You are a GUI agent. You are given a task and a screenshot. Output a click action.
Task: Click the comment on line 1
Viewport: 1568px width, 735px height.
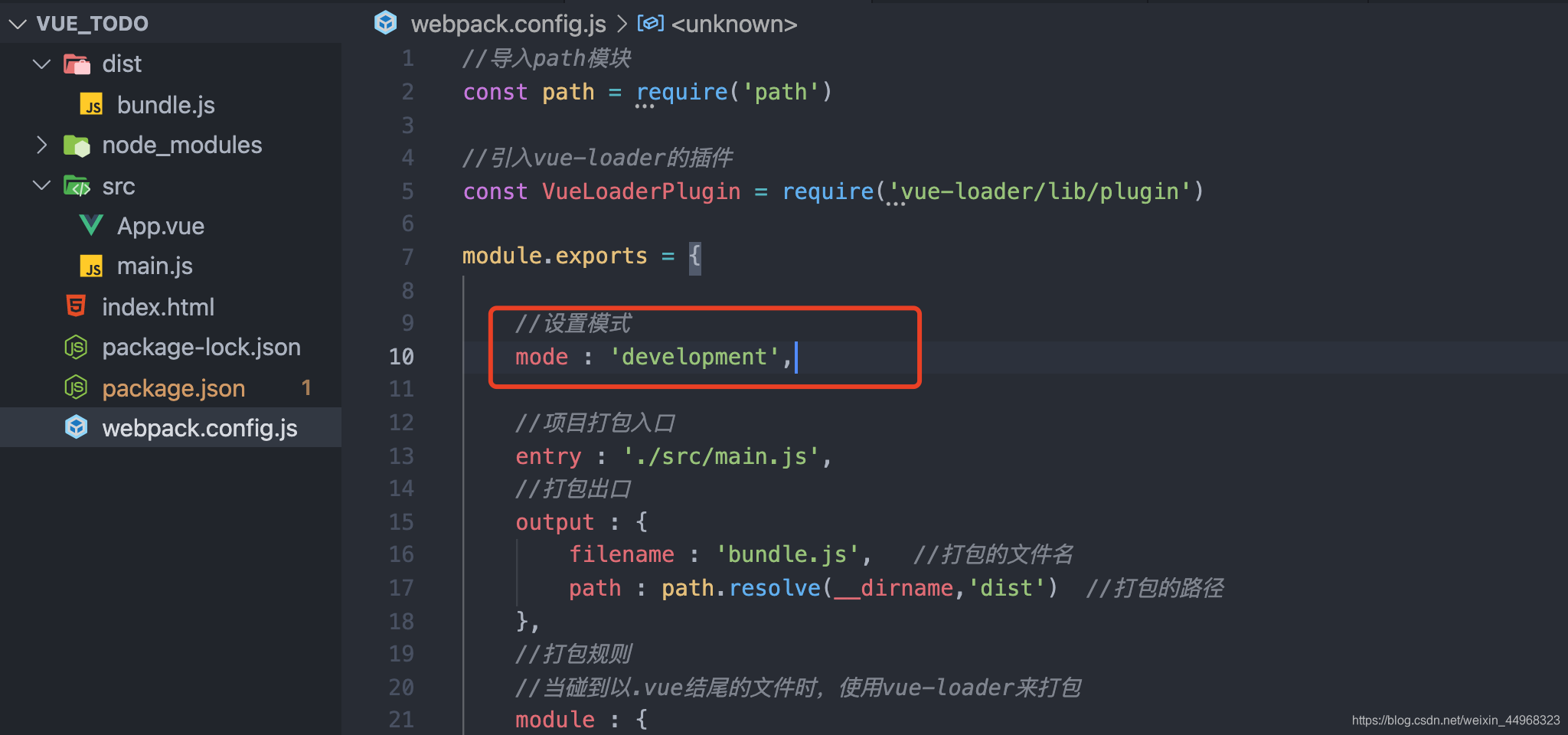pyautogui.click(x=547, y=58)
